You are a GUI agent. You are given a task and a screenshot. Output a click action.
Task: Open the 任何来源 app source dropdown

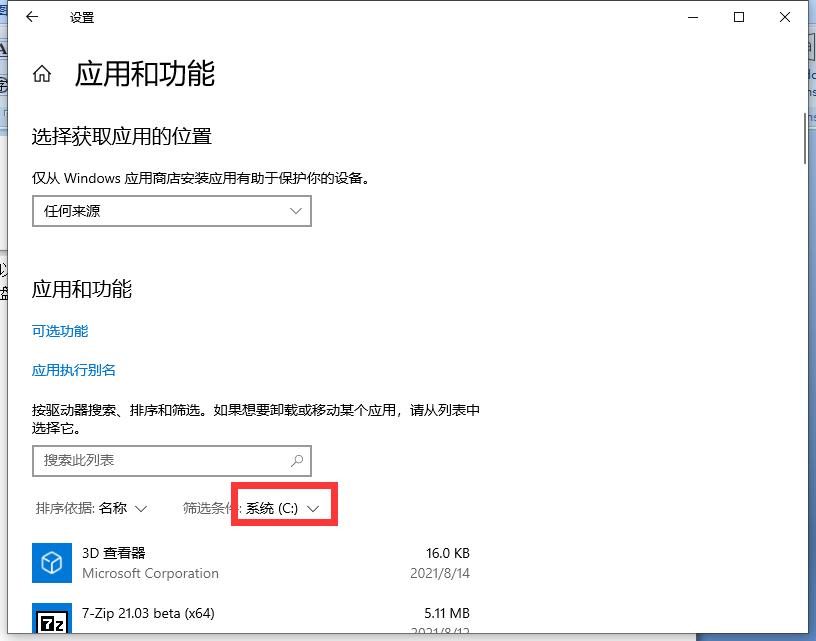[171, 211]
